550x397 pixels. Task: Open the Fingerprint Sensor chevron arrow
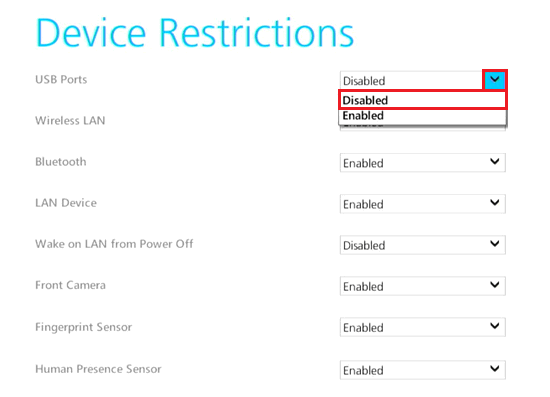tap(495, 326)
